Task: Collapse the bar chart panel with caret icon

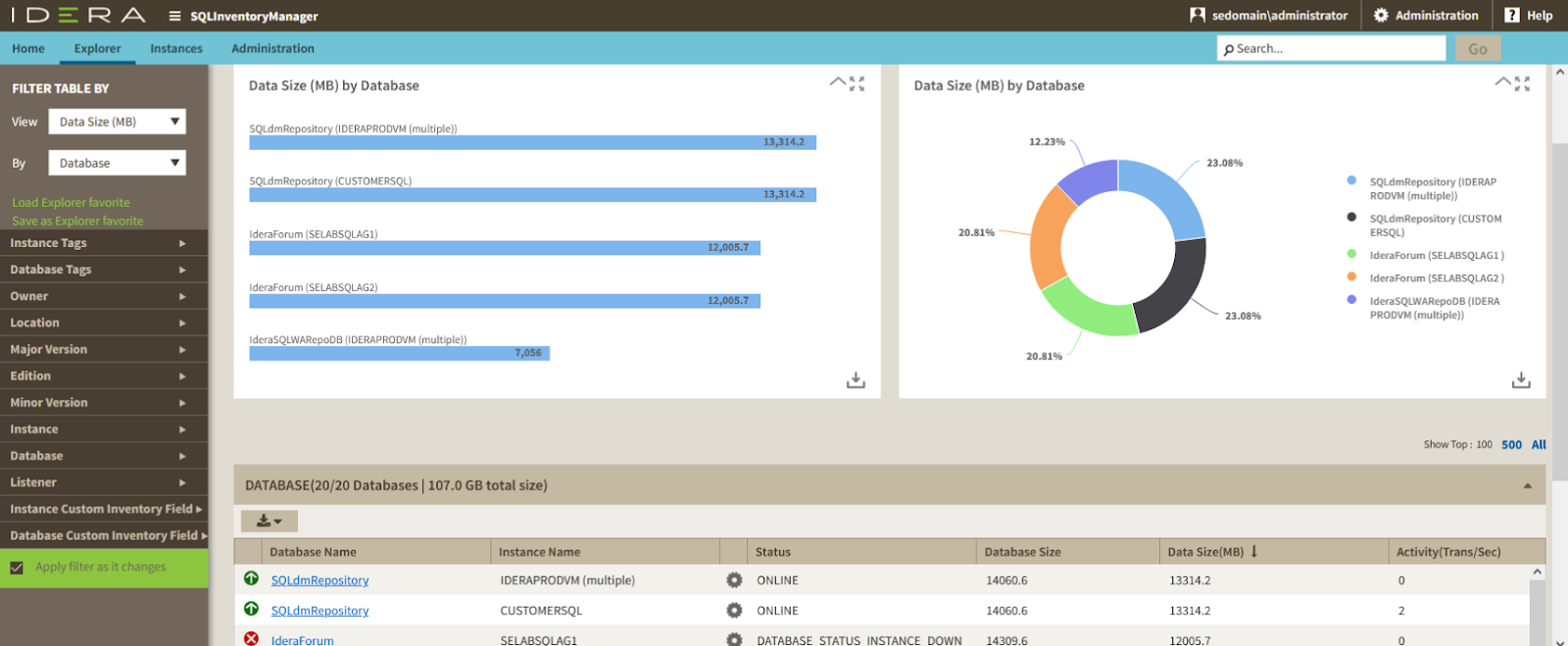Action: (838, 82)
